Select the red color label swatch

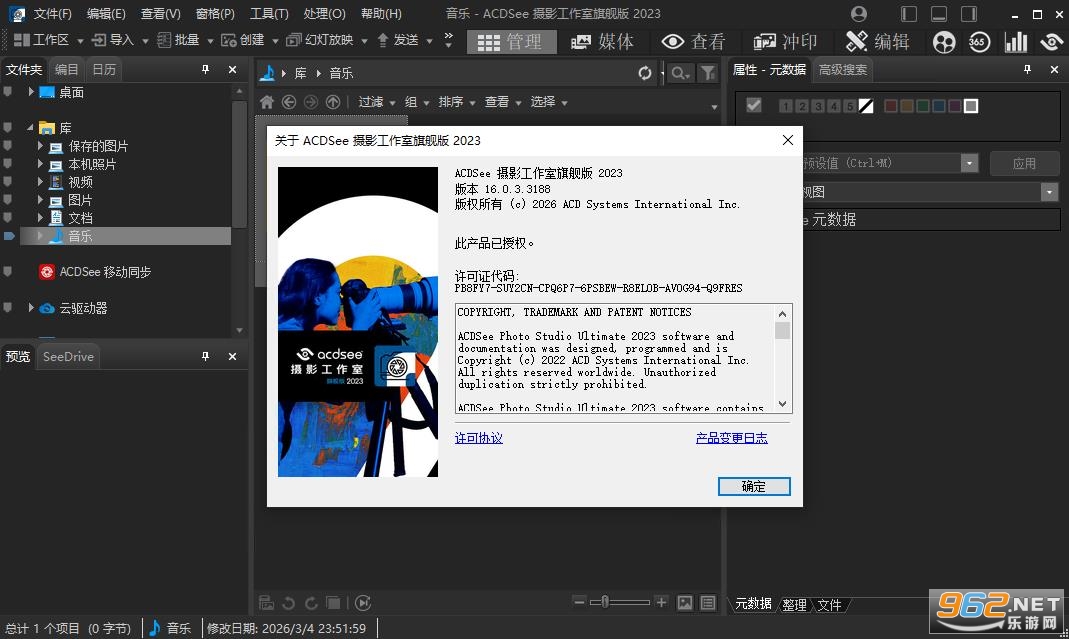[x=890, y=106]
